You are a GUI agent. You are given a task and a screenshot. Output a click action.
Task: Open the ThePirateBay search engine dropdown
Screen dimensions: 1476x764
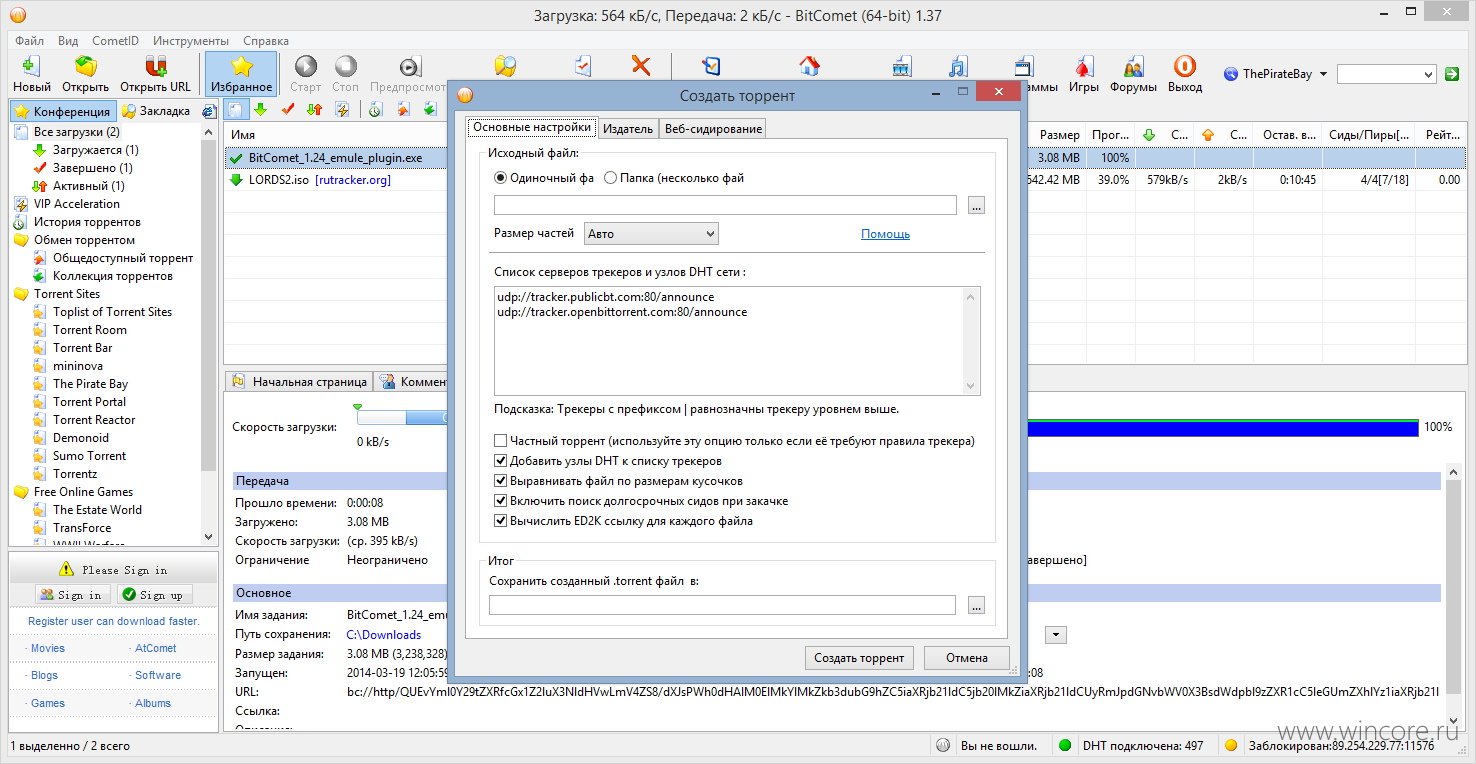click(x=1323, y=74)
